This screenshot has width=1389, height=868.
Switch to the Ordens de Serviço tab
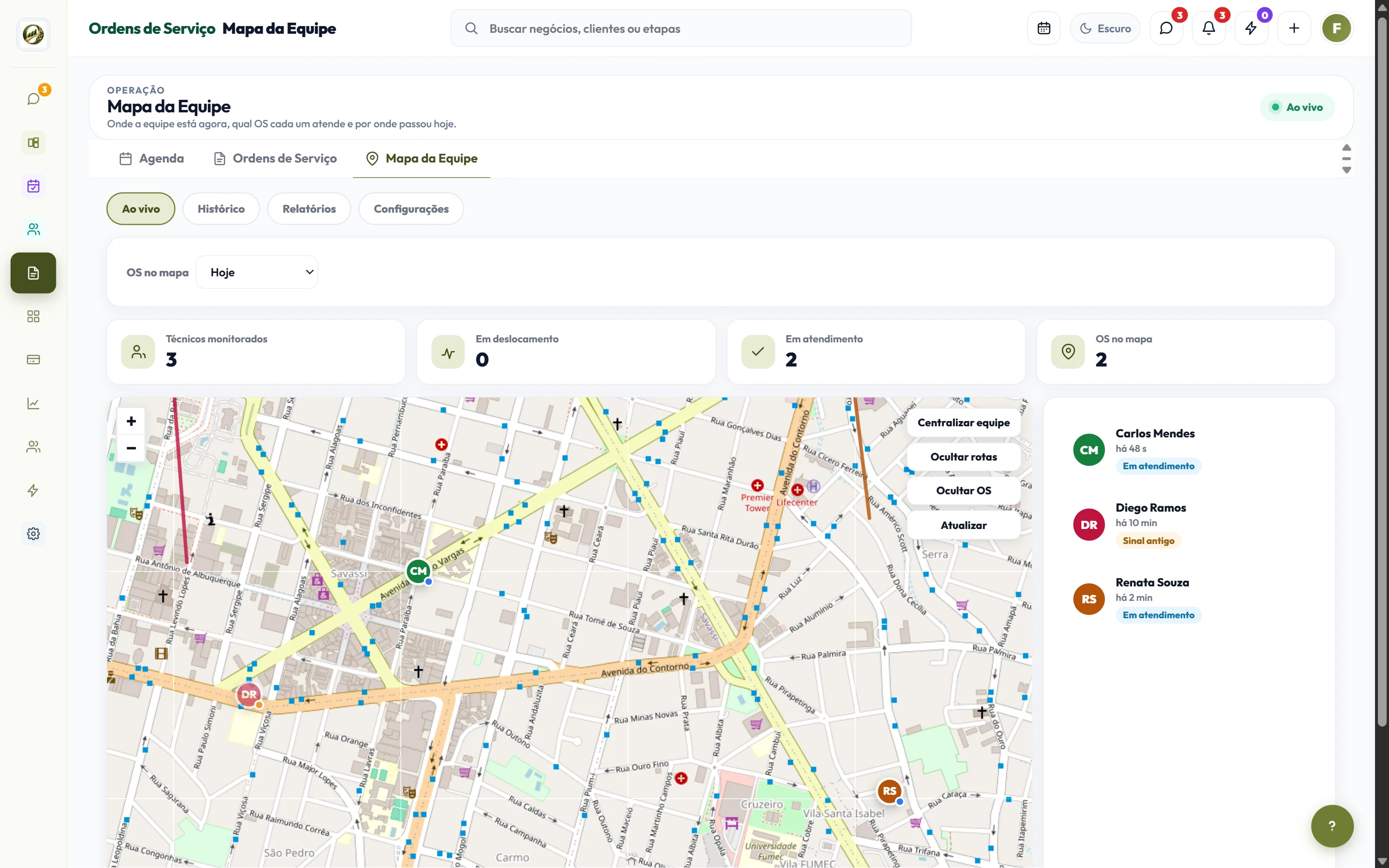click(275, 159)
